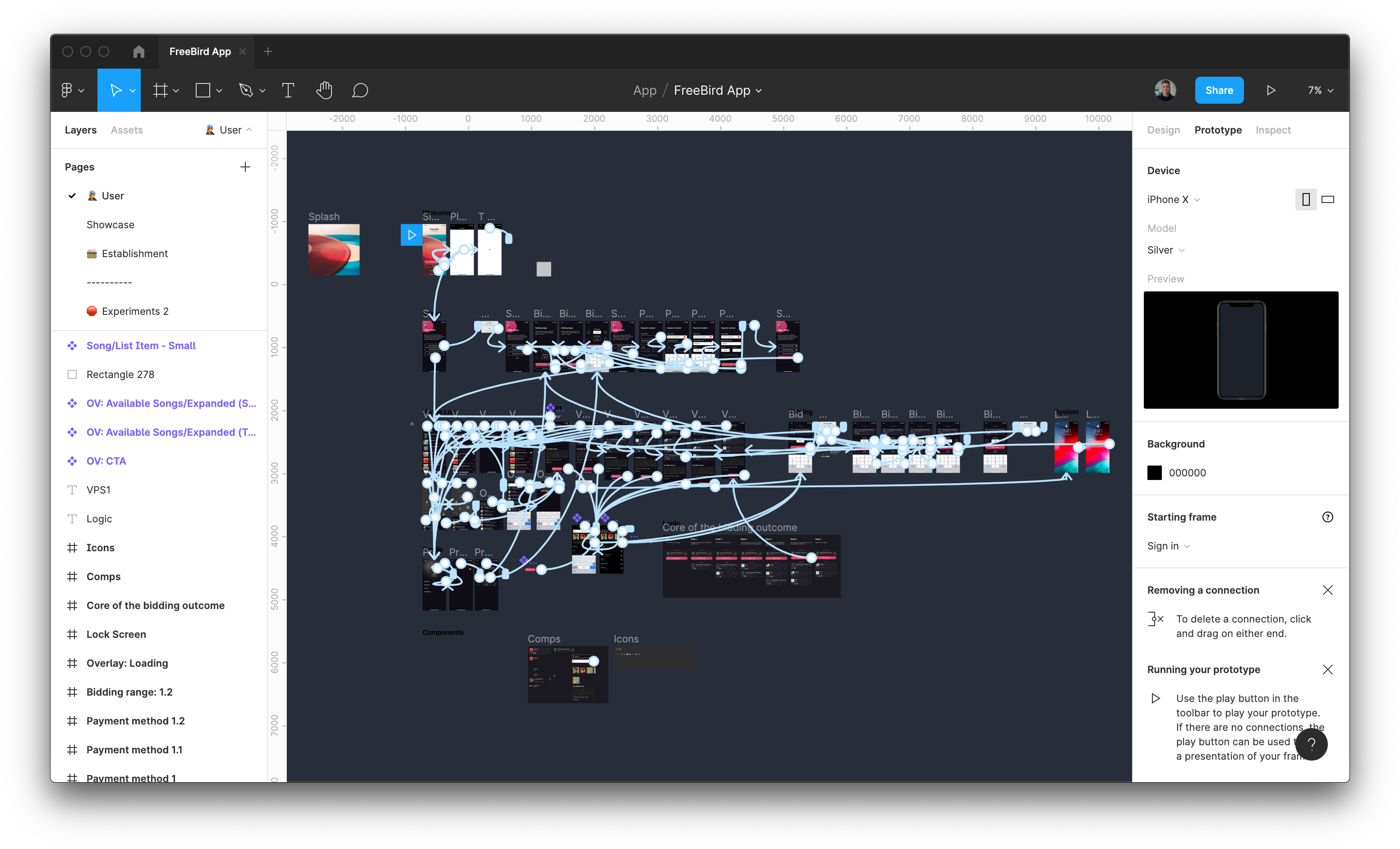Open Pen tool options dropdown arrow
The height and width of the screenshot is (849, 1400).
[x=262, y=90]
